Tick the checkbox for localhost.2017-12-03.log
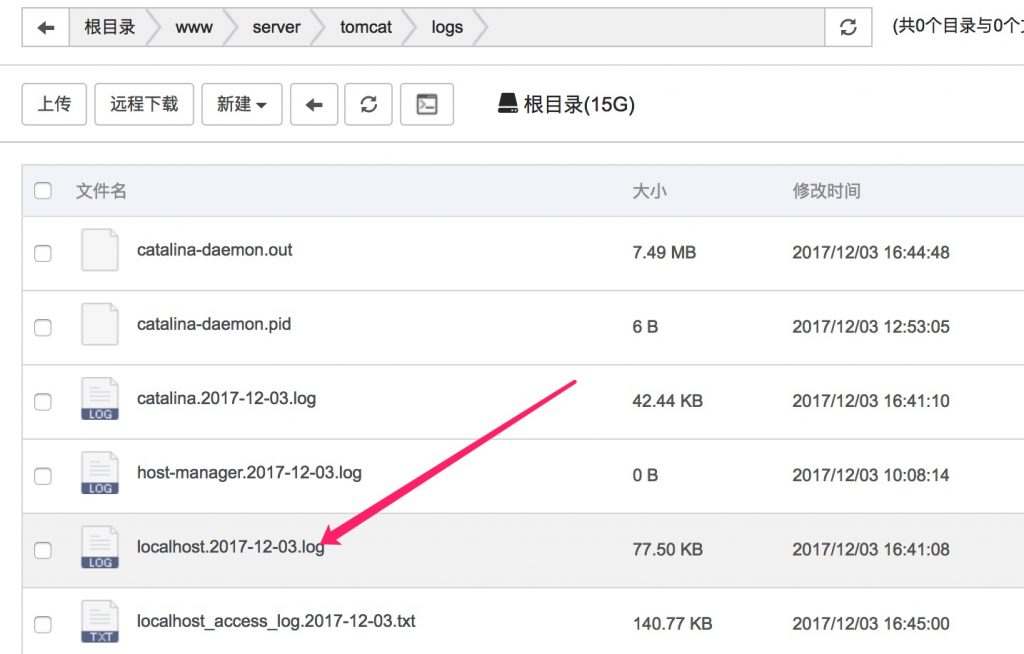This screenshot has height=654, width=1024. (43, 550)
